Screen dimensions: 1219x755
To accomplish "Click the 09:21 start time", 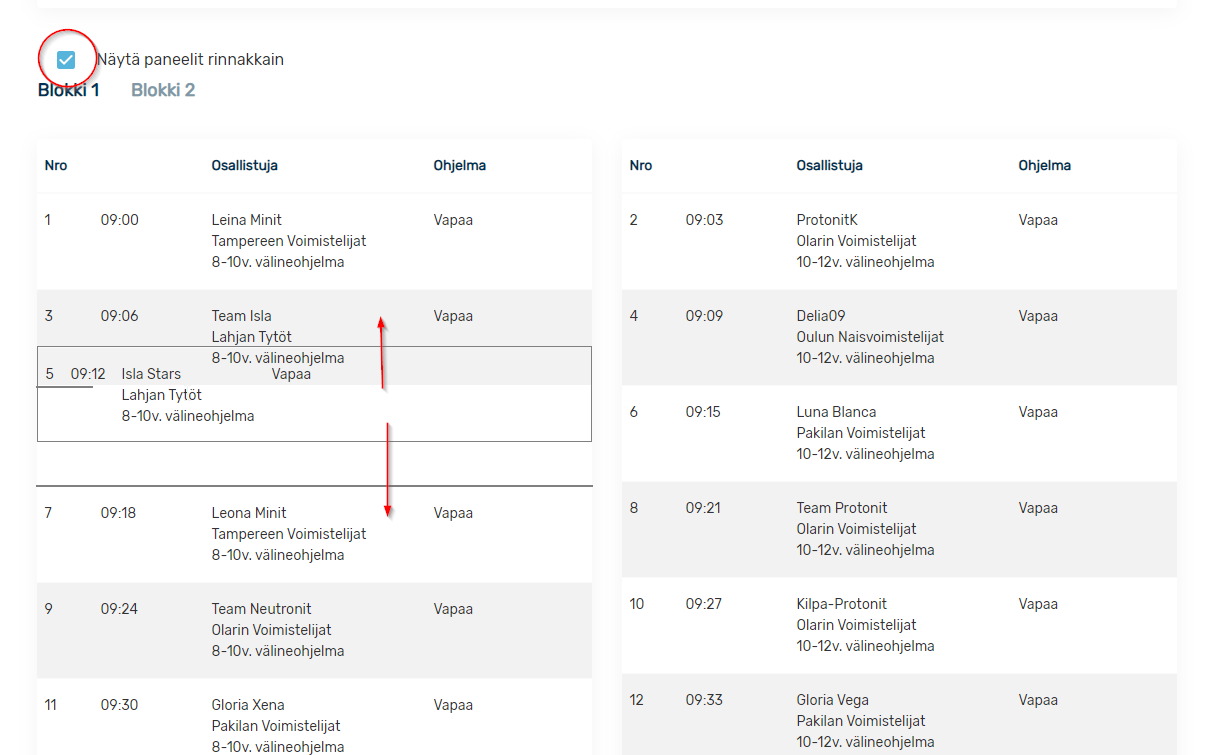I will 703,508.
